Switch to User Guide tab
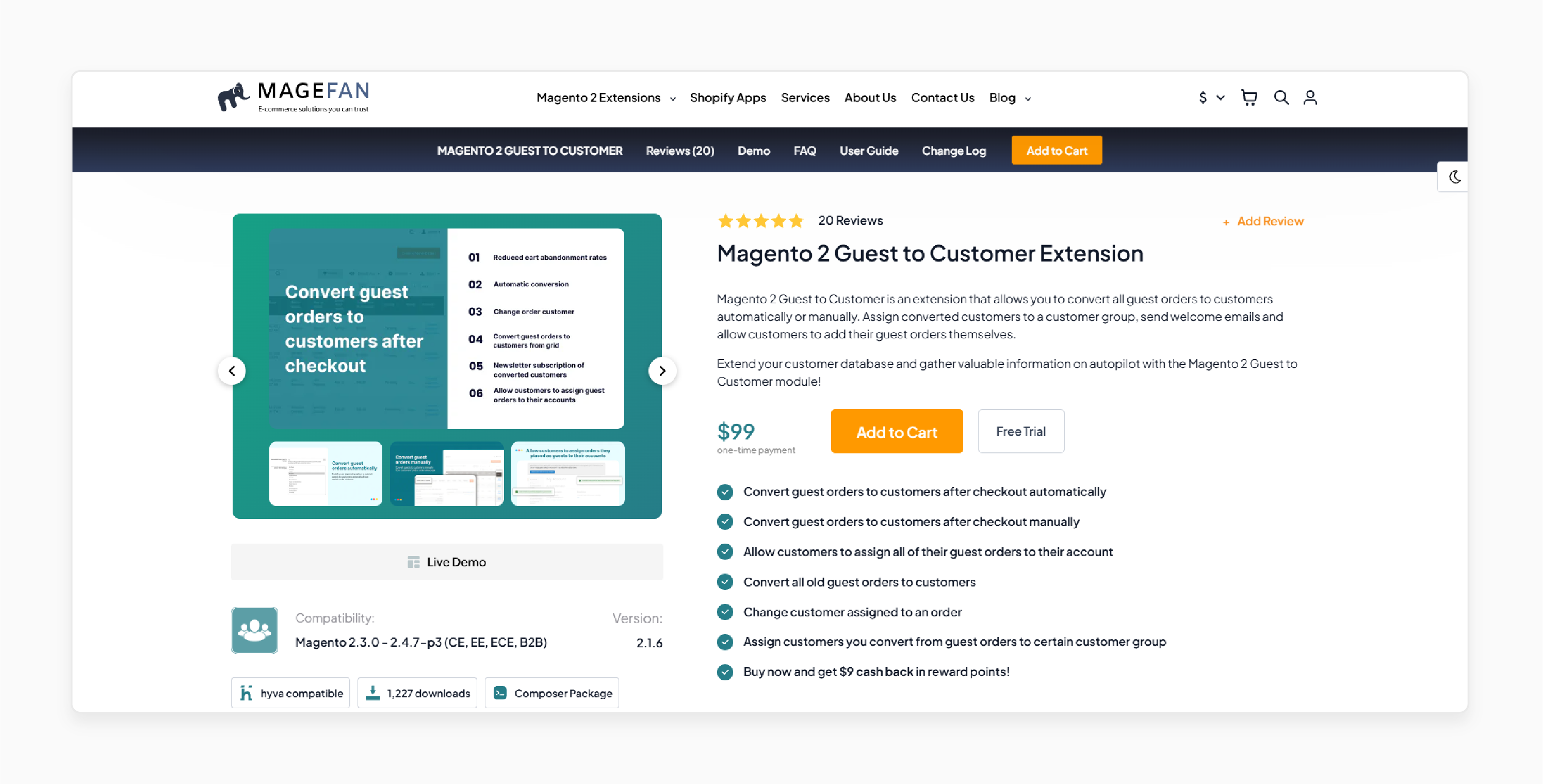Screen dimensions: 1543x784 869,150
